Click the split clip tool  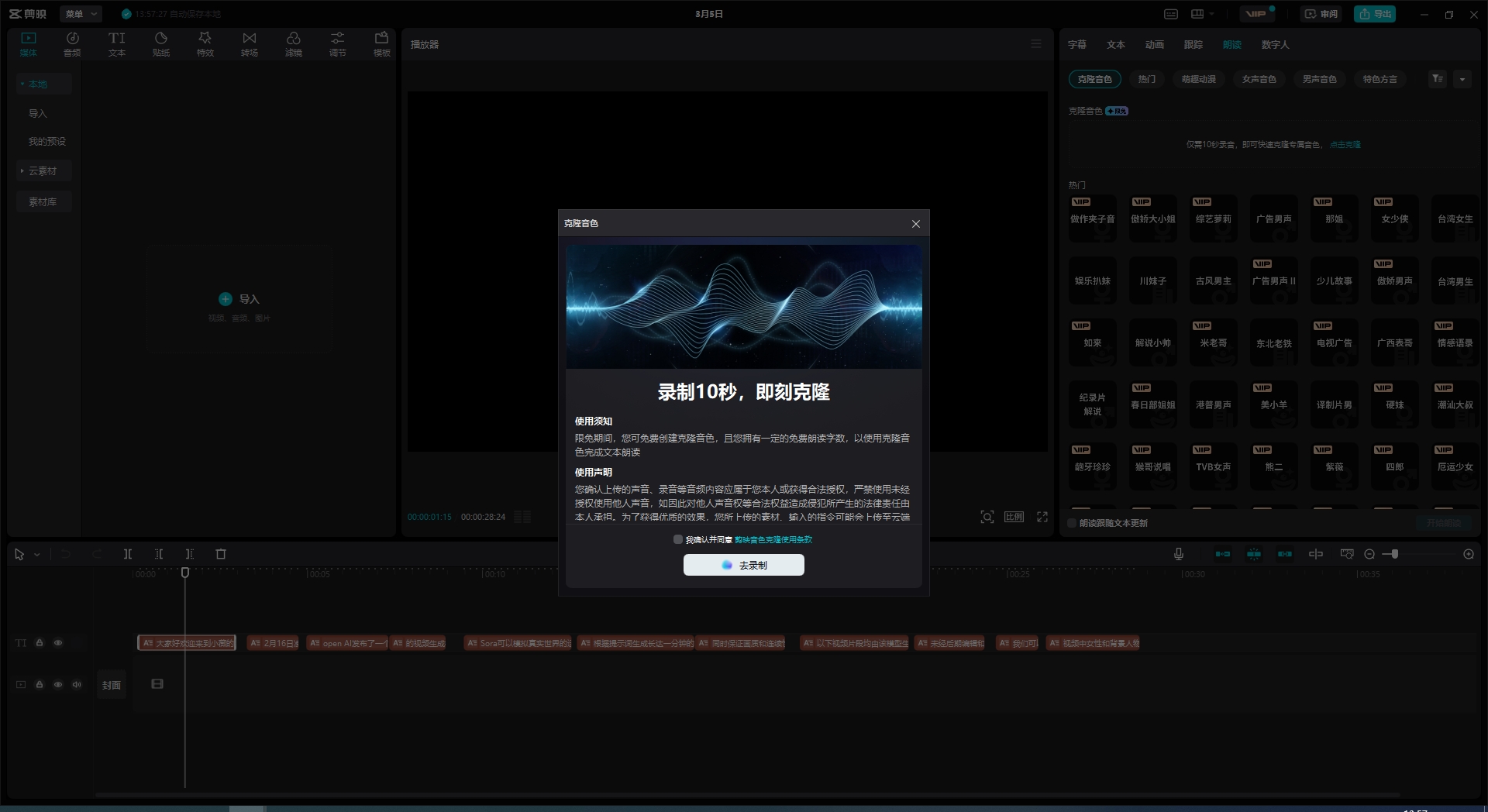point(128,554)
